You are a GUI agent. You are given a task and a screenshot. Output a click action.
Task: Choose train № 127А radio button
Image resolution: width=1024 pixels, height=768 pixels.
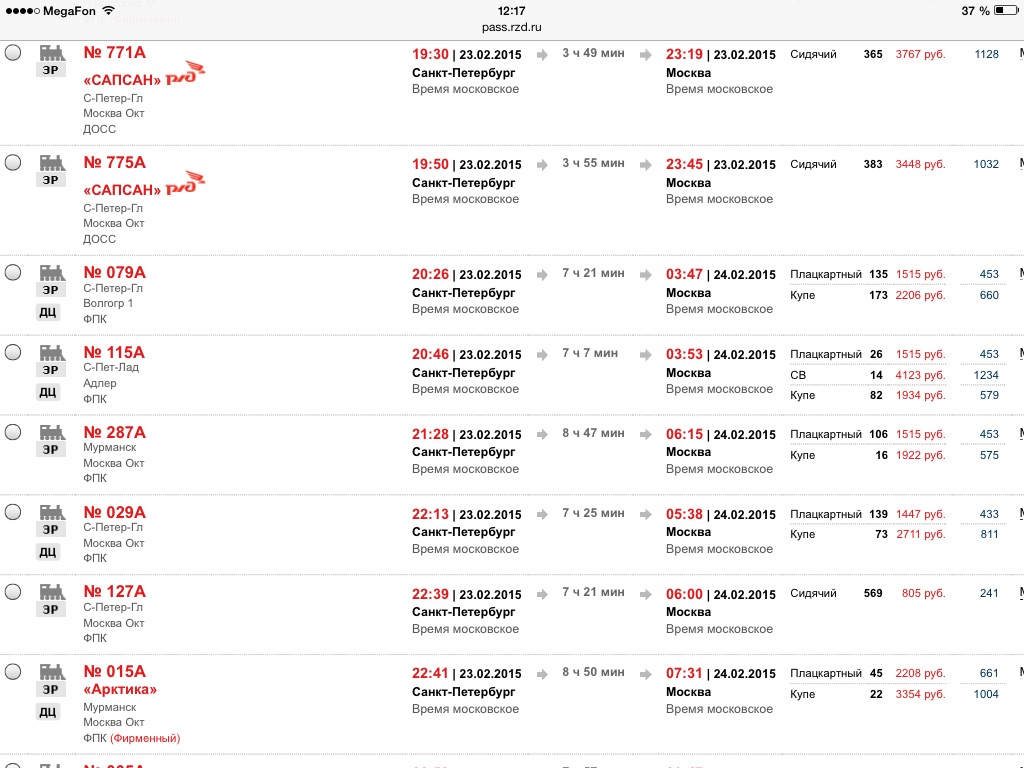point(13,592)
